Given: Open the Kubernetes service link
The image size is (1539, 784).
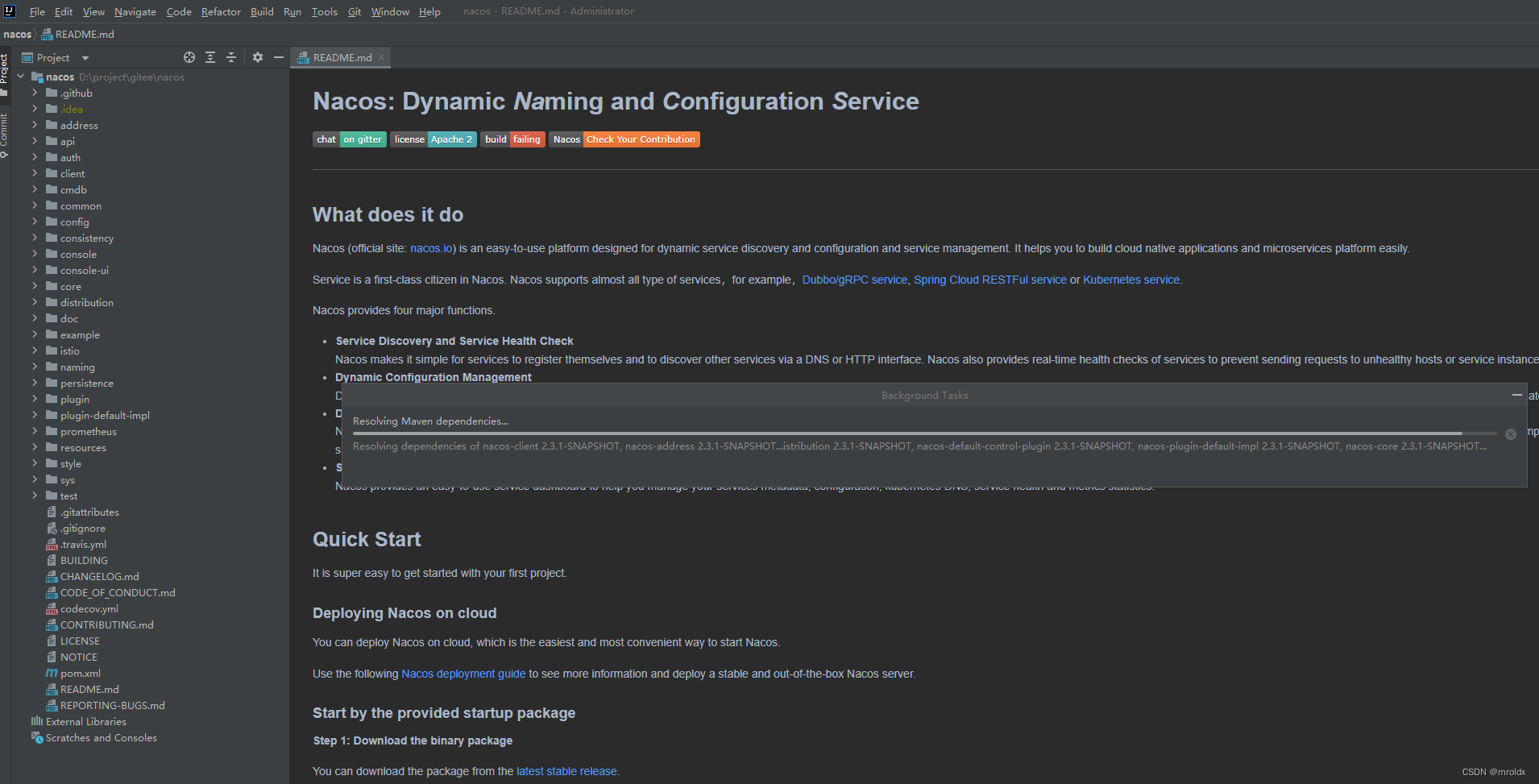Looking at the screenshot, I should coord(1131,280).
